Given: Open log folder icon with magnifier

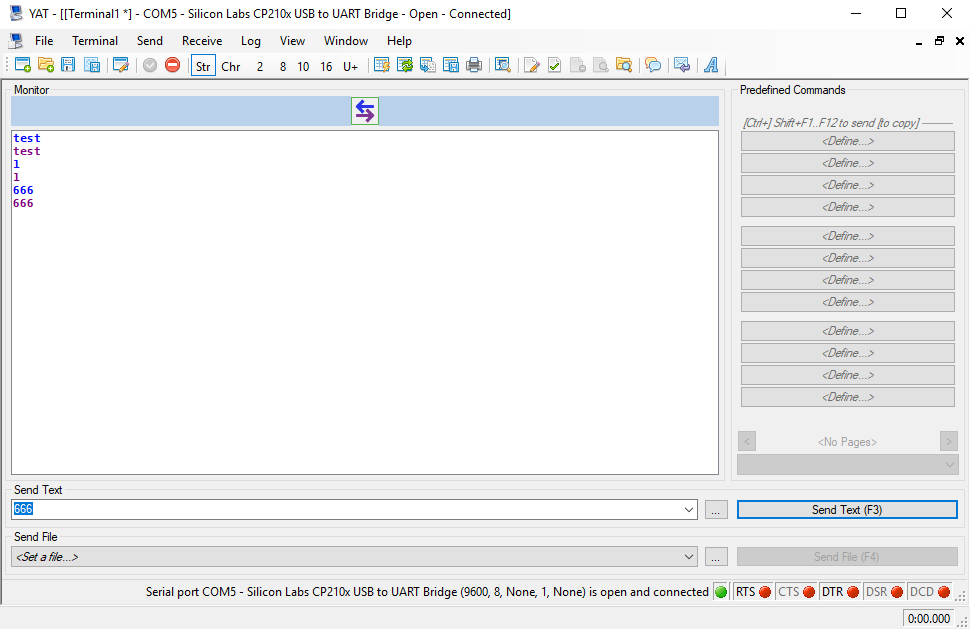Looking at the screenshot, I should point(624,65).
